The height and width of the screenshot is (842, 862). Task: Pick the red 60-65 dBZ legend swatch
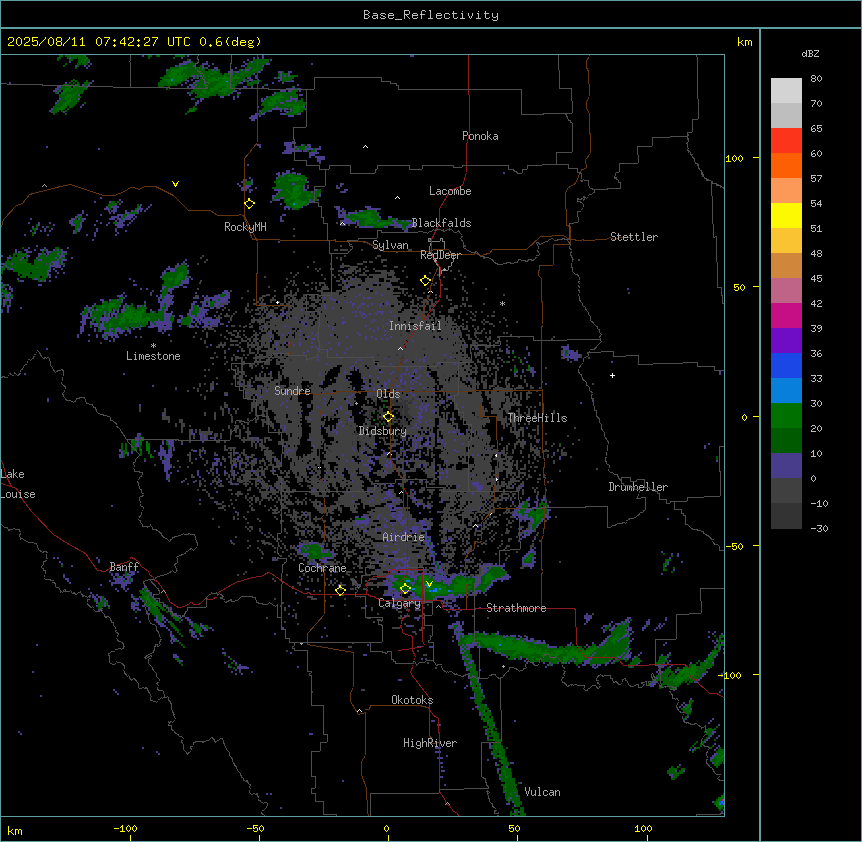[x=786, y=141]
